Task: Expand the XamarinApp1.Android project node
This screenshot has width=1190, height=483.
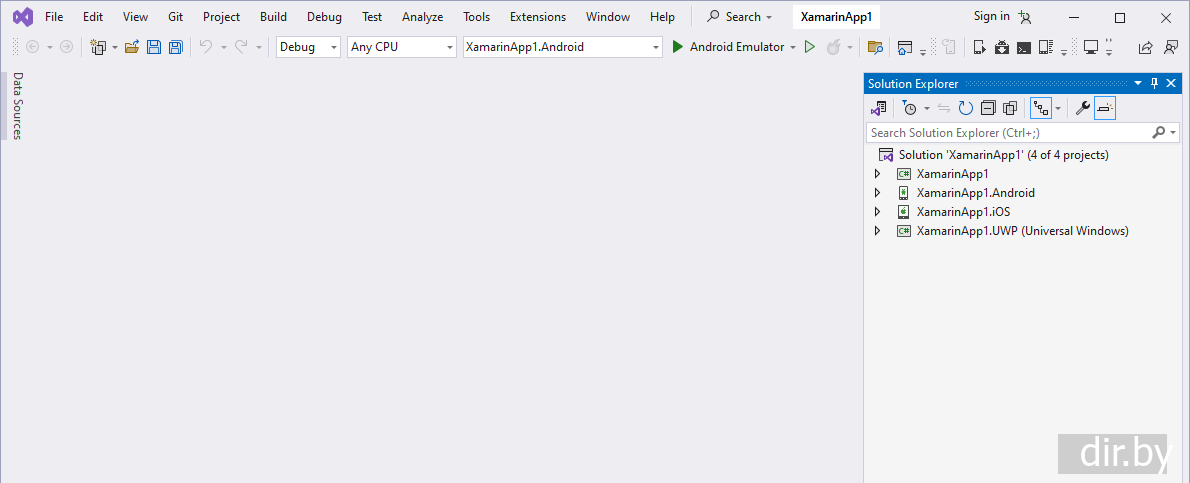Action: pyautogui.click(x=877, y=193)
